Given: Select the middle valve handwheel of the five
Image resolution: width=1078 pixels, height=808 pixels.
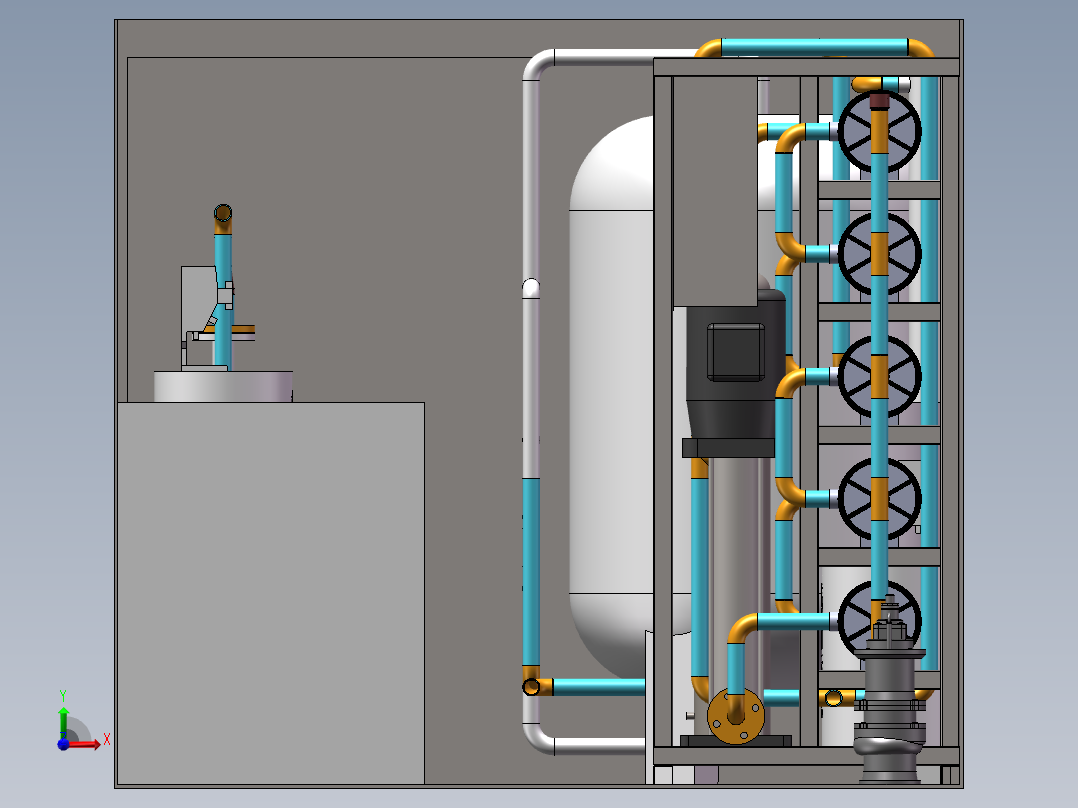Looking at the screenshot, I should 879,376.
